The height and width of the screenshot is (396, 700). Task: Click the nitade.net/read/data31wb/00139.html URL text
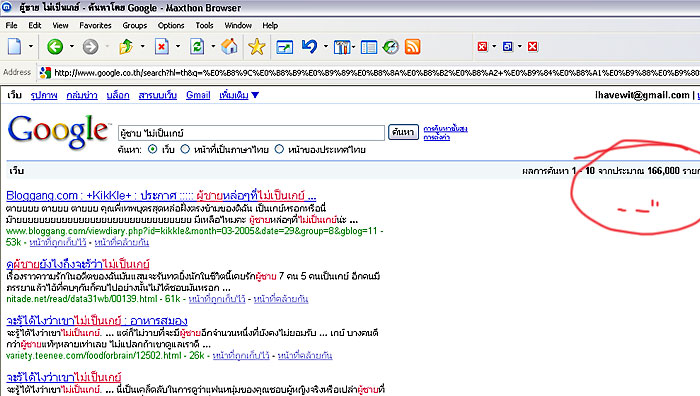[x=82, y=299]
